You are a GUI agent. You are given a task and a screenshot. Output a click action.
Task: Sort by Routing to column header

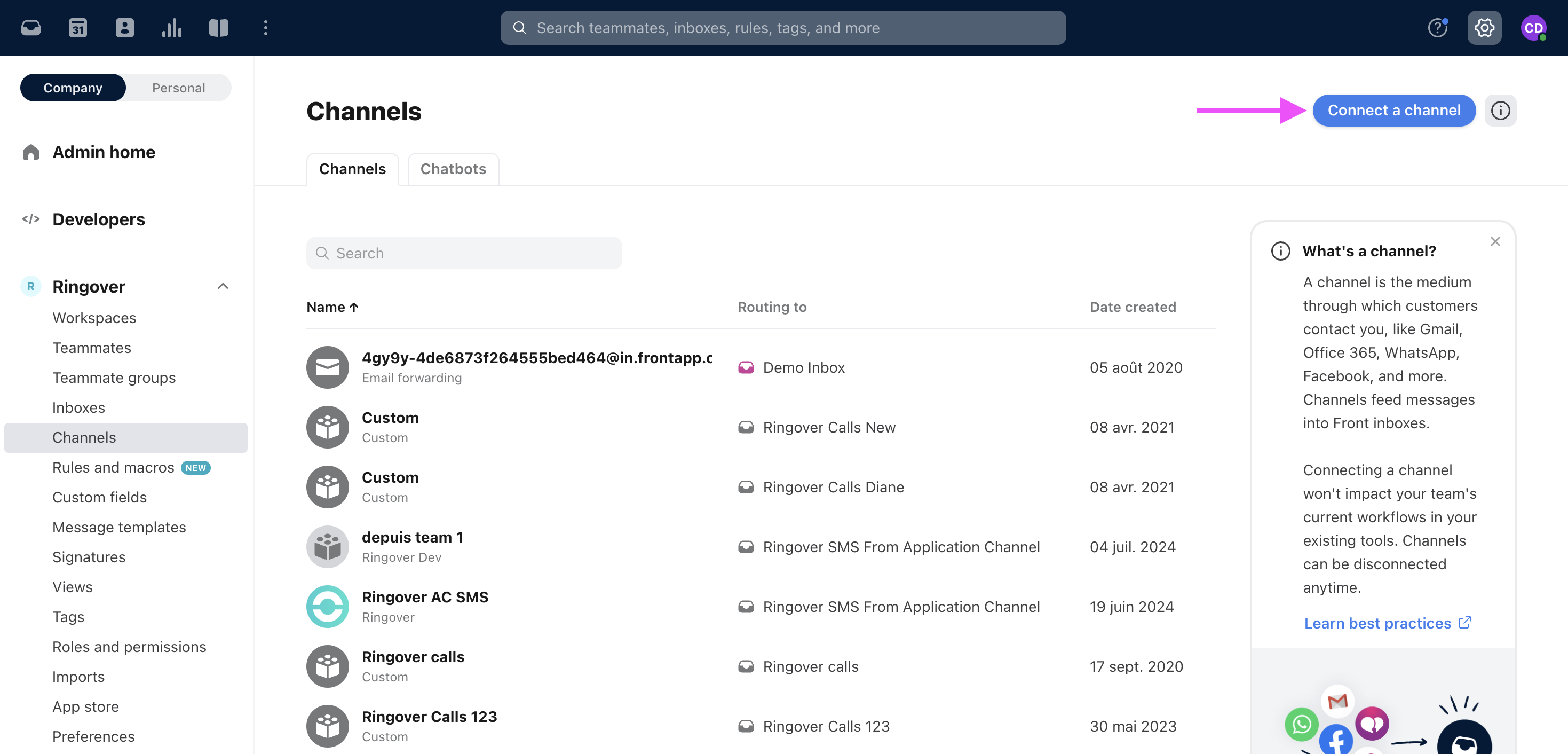click(772, 307)
